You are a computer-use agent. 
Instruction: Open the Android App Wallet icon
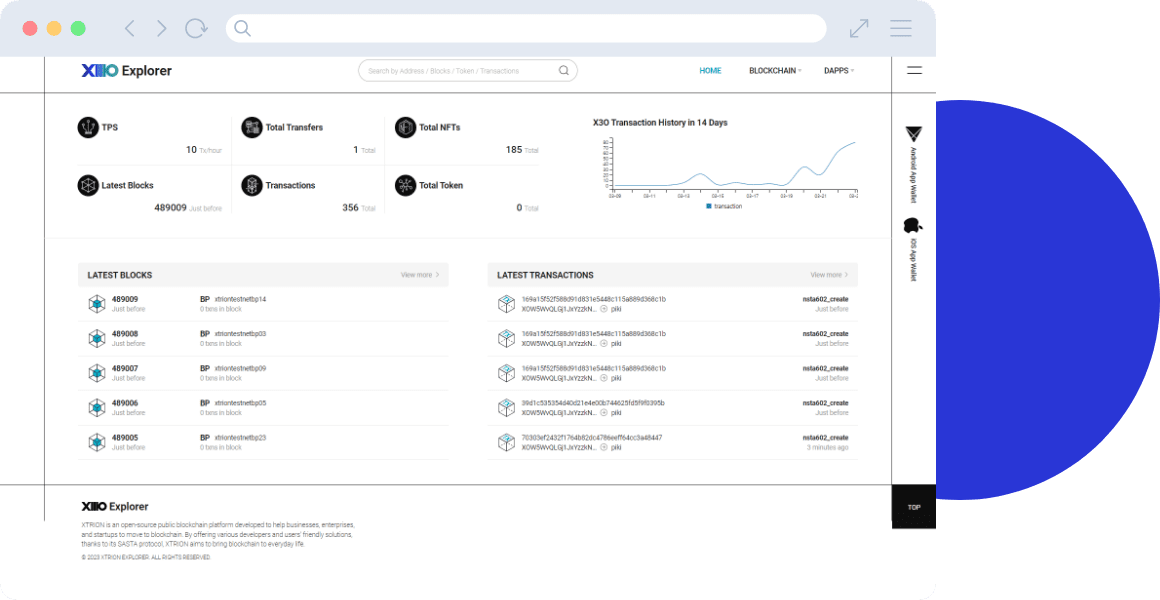pos(913,134)
